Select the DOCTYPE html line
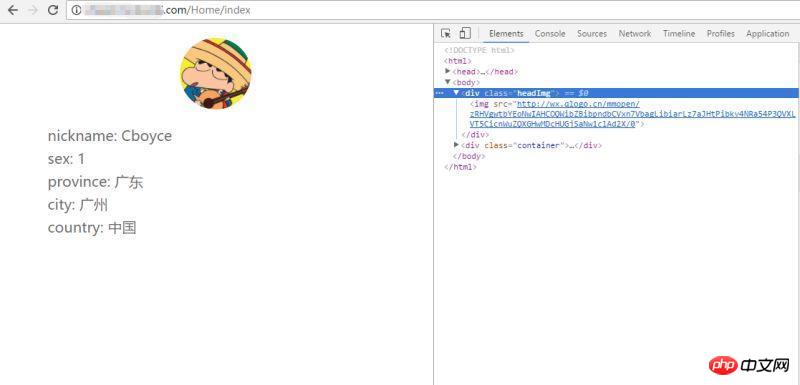Viewport: 800px width, 385px height. (480, 50)
